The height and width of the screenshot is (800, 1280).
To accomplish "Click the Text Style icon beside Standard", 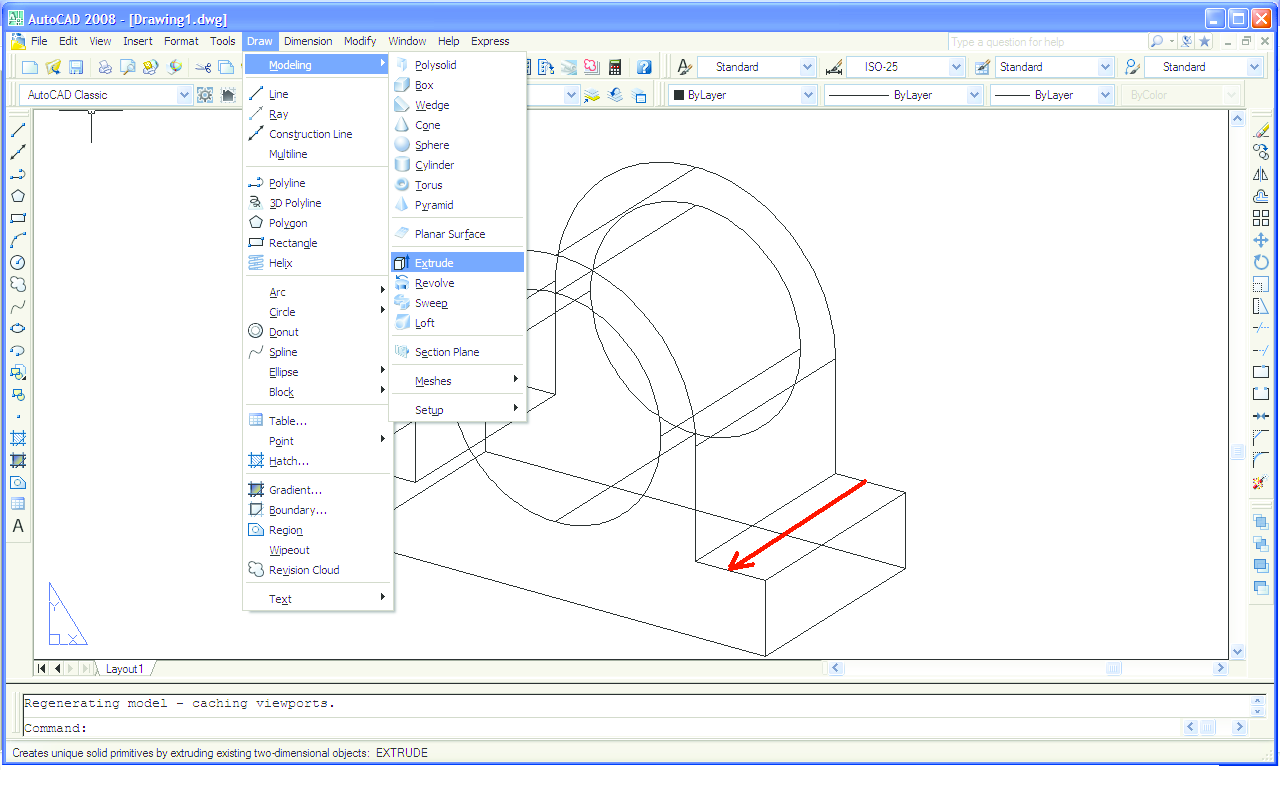I will pyautogui.click(x=685, y=67).
